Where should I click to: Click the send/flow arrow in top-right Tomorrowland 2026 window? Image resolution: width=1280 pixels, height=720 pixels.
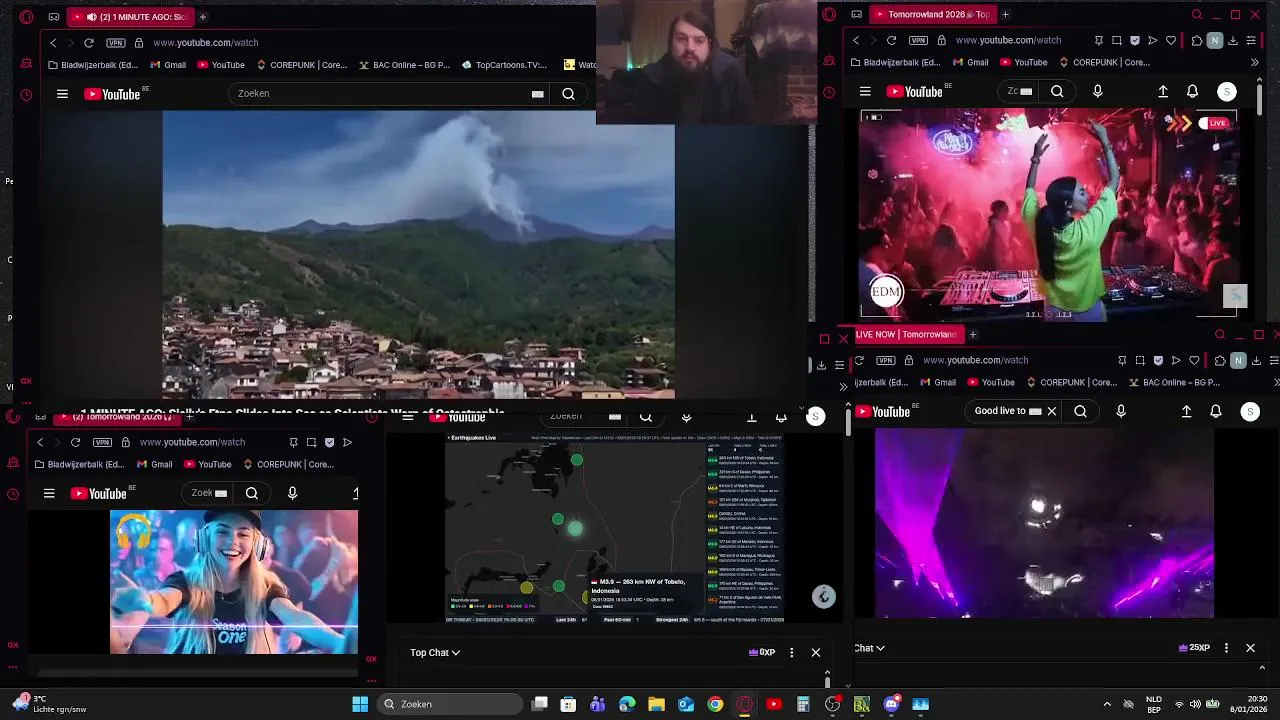1153,41
